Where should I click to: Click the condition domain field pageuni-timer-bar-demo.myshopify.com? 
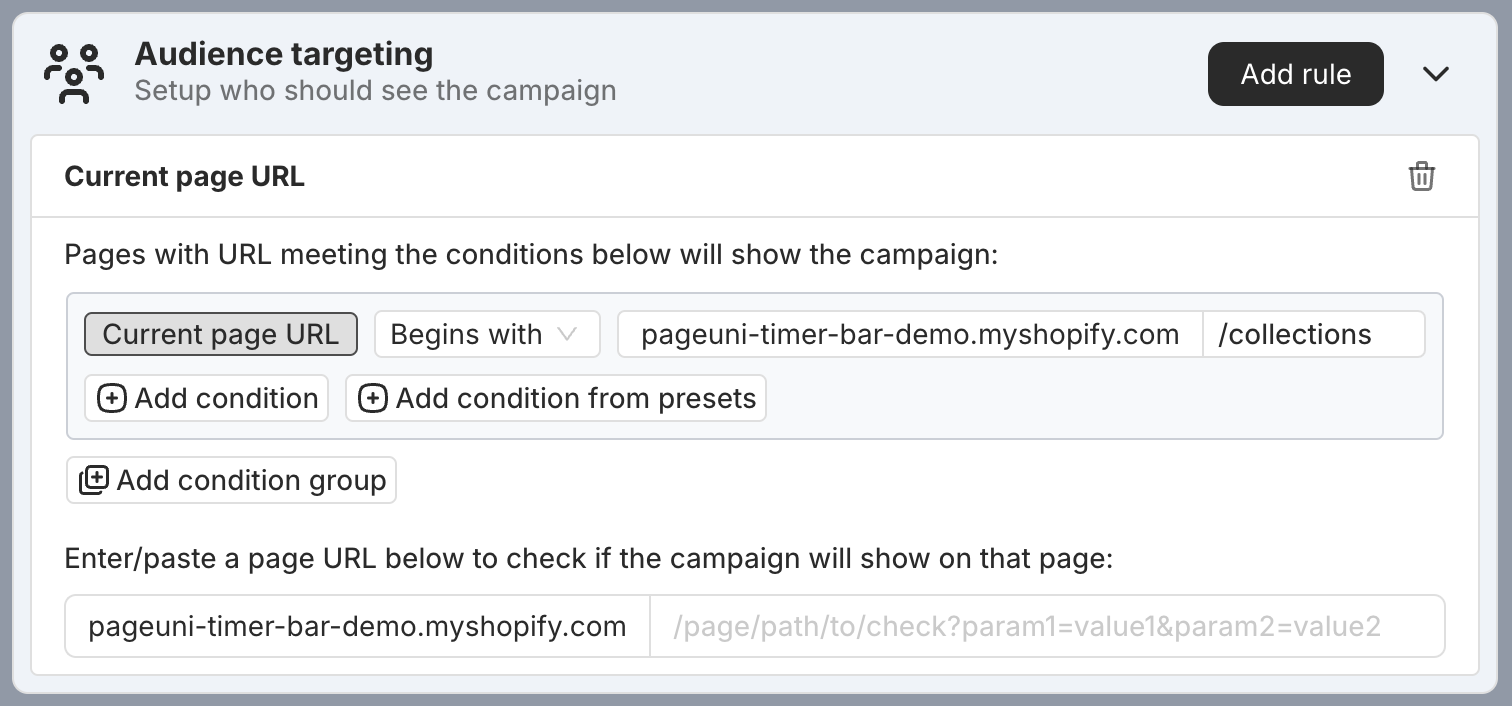[x=910, y=334]
